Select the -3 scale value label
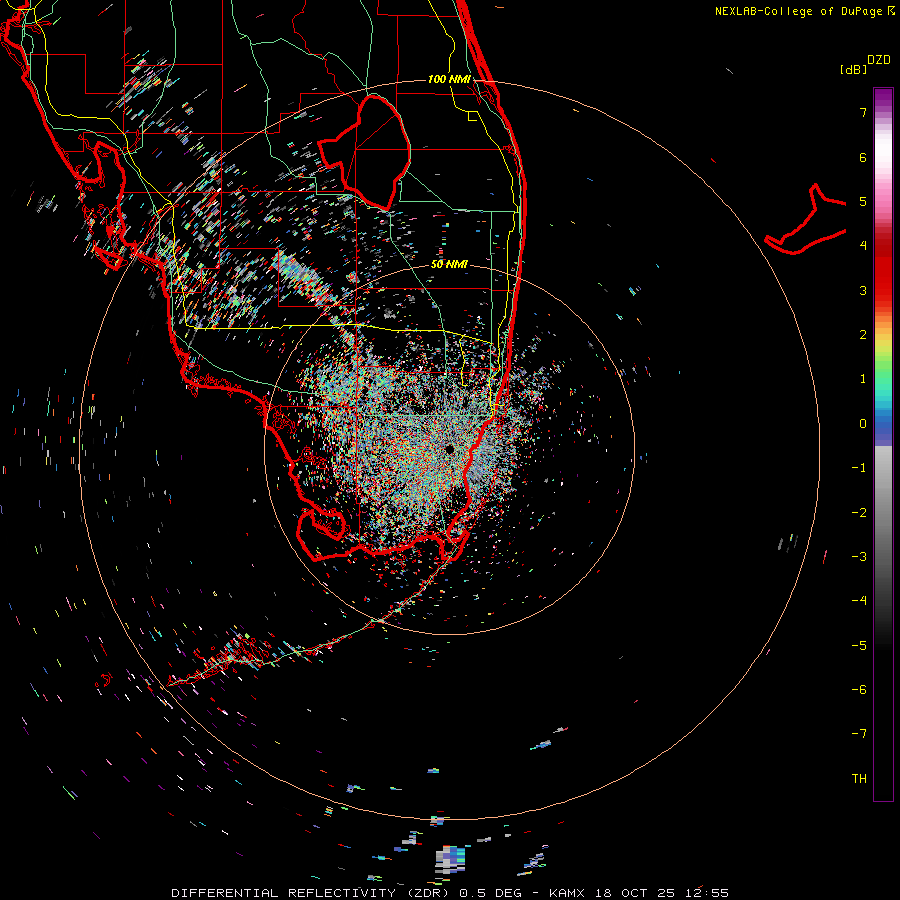The height and width of the screenshot is (900, 900). (x=859, y=557)
